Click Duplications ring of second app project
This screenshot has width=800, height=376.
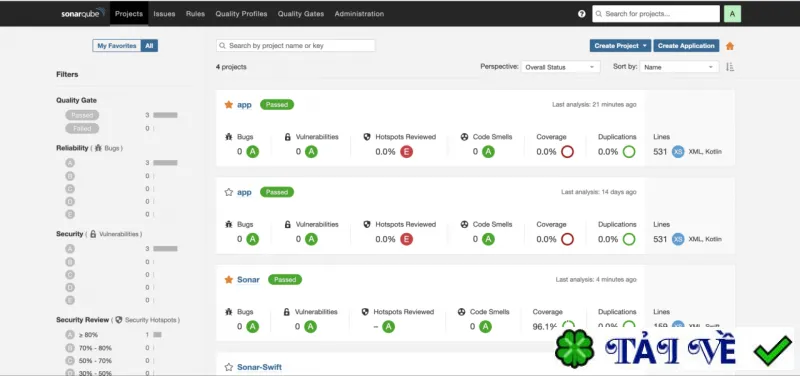click(x=629, y=239)
